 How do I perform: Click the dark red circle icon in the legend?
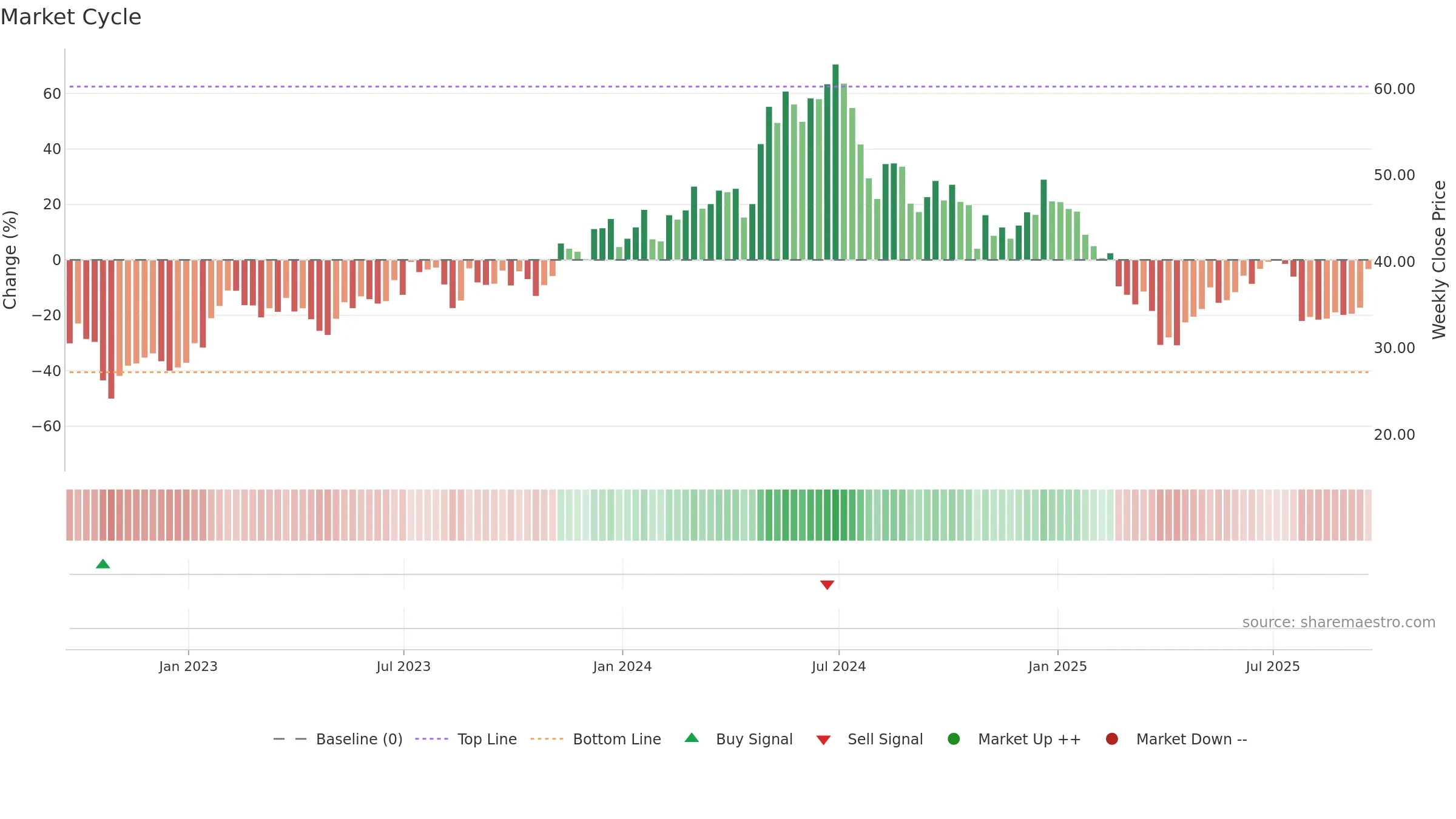point(1112,739)
